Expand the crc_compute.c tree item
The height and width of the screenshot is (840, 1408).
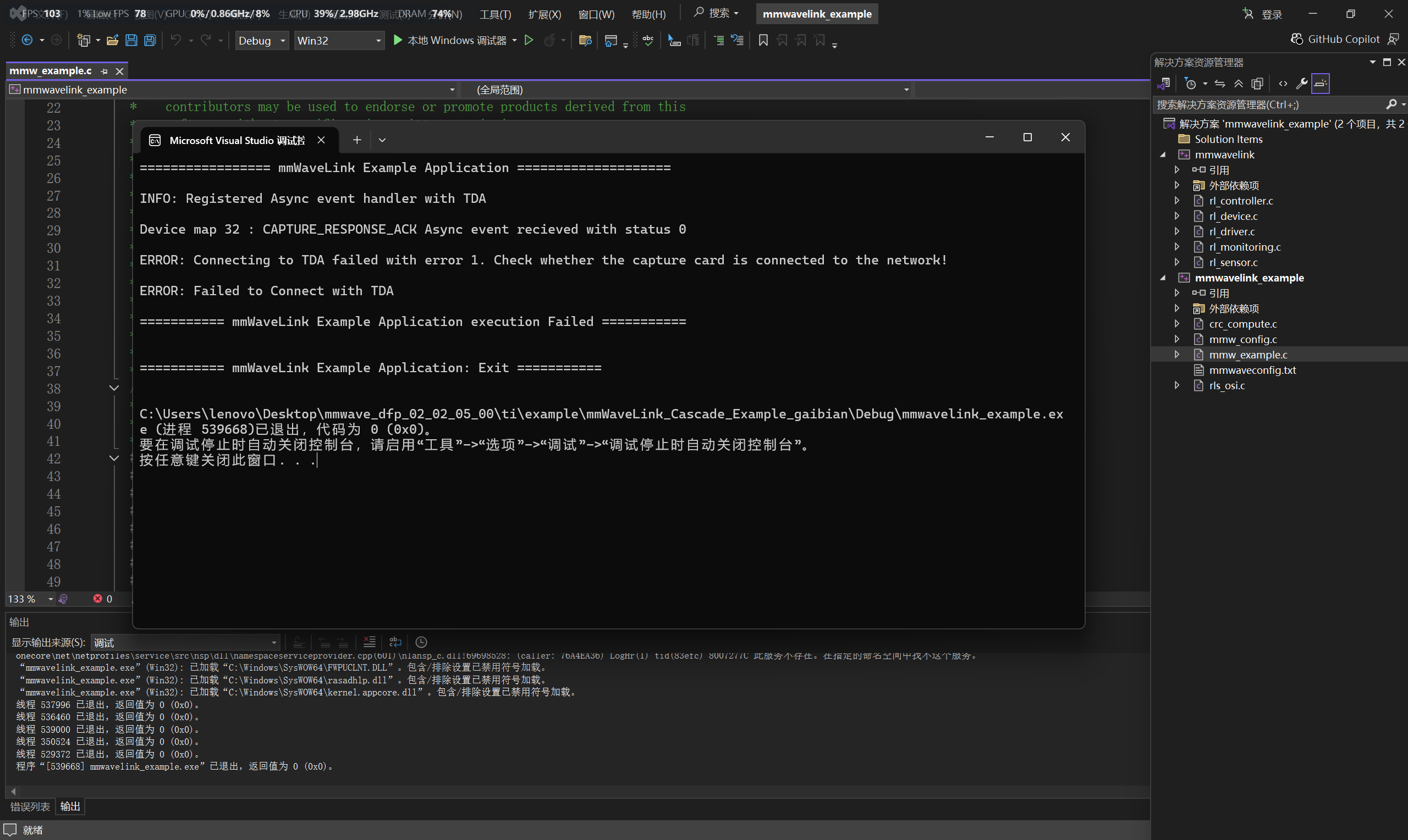tap(1177, 324)
